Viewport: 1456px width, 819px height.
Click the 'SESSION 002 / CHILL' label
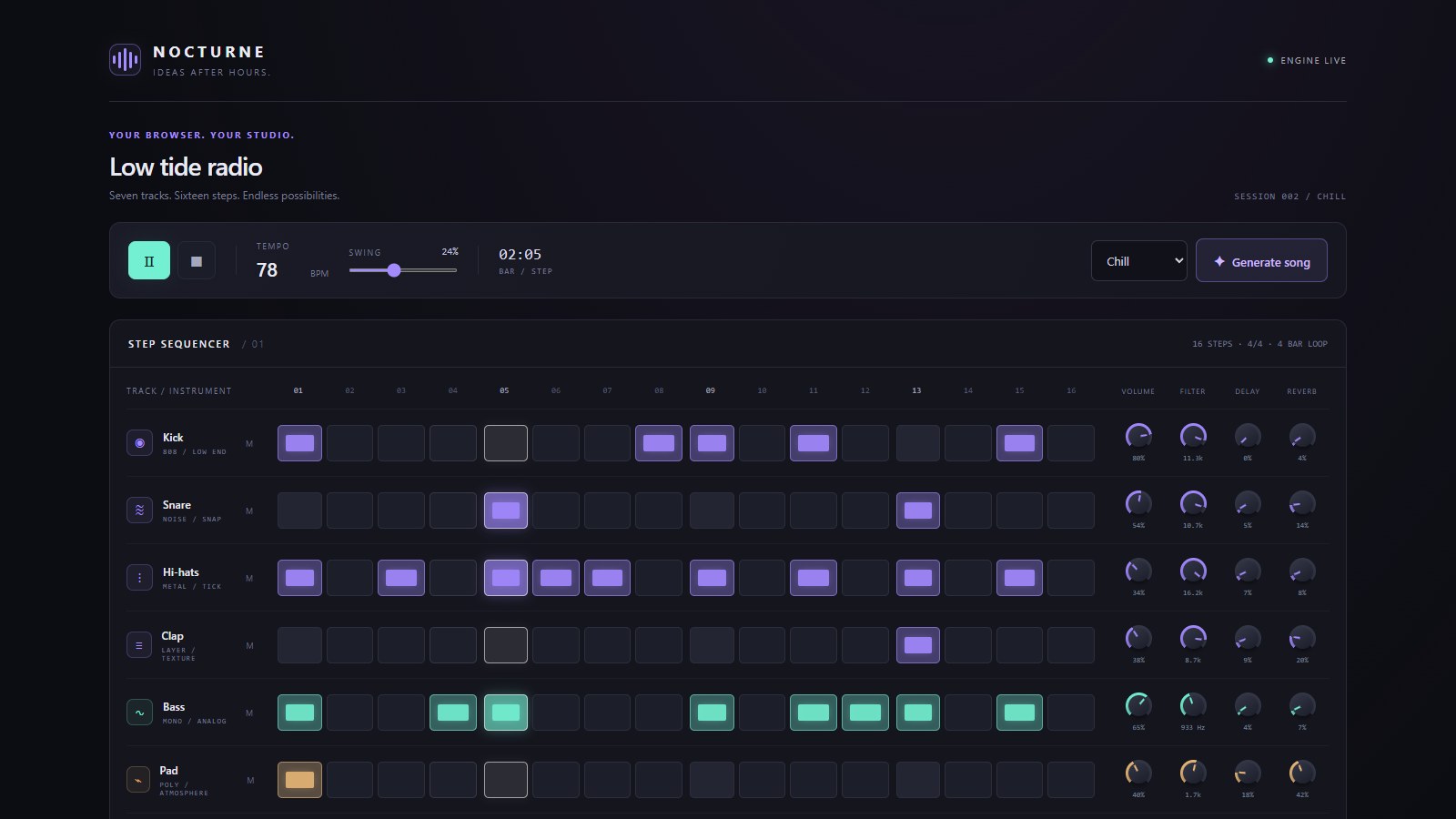(1289, 197)
